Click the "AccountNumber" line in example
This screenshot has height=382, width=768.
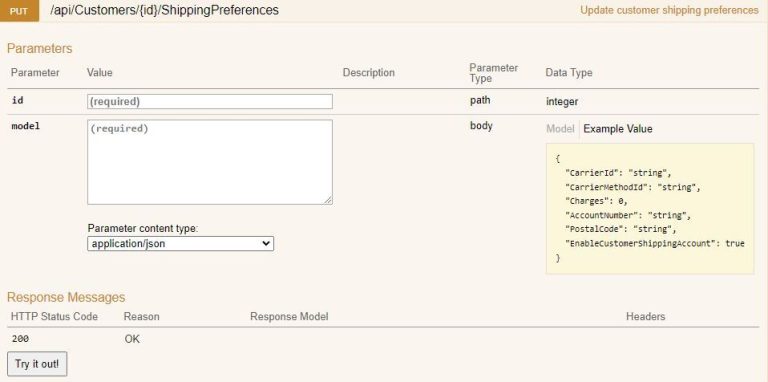(x=628, y=215)
